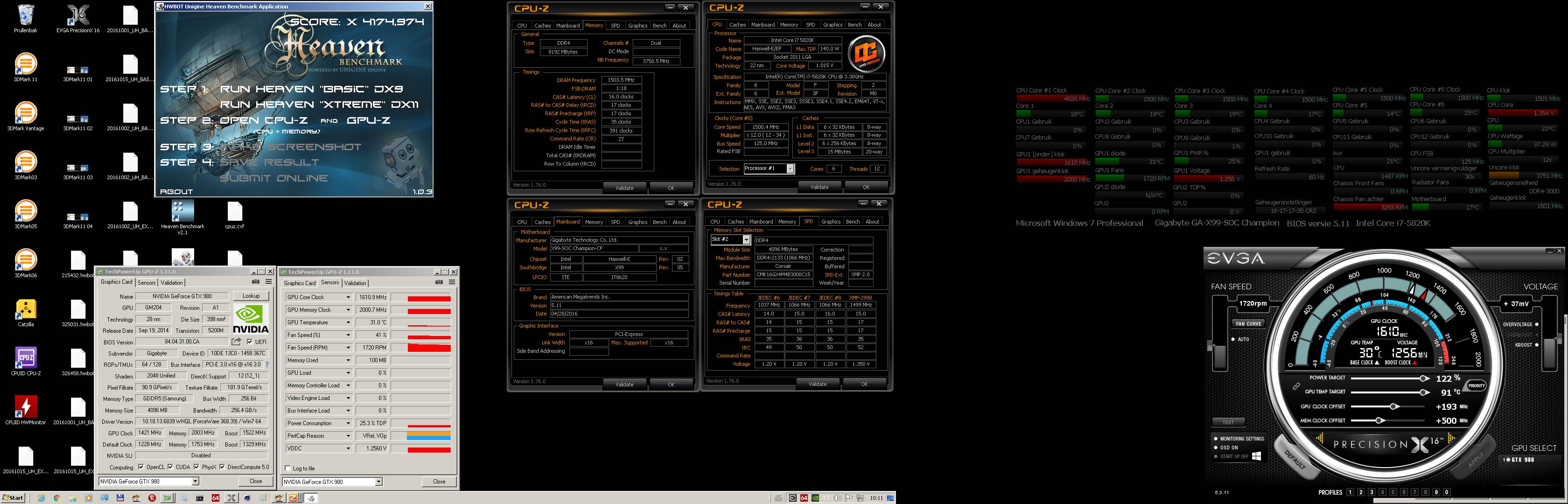Open About tab in CPU-Z SPD window

(x=872, y=222)
